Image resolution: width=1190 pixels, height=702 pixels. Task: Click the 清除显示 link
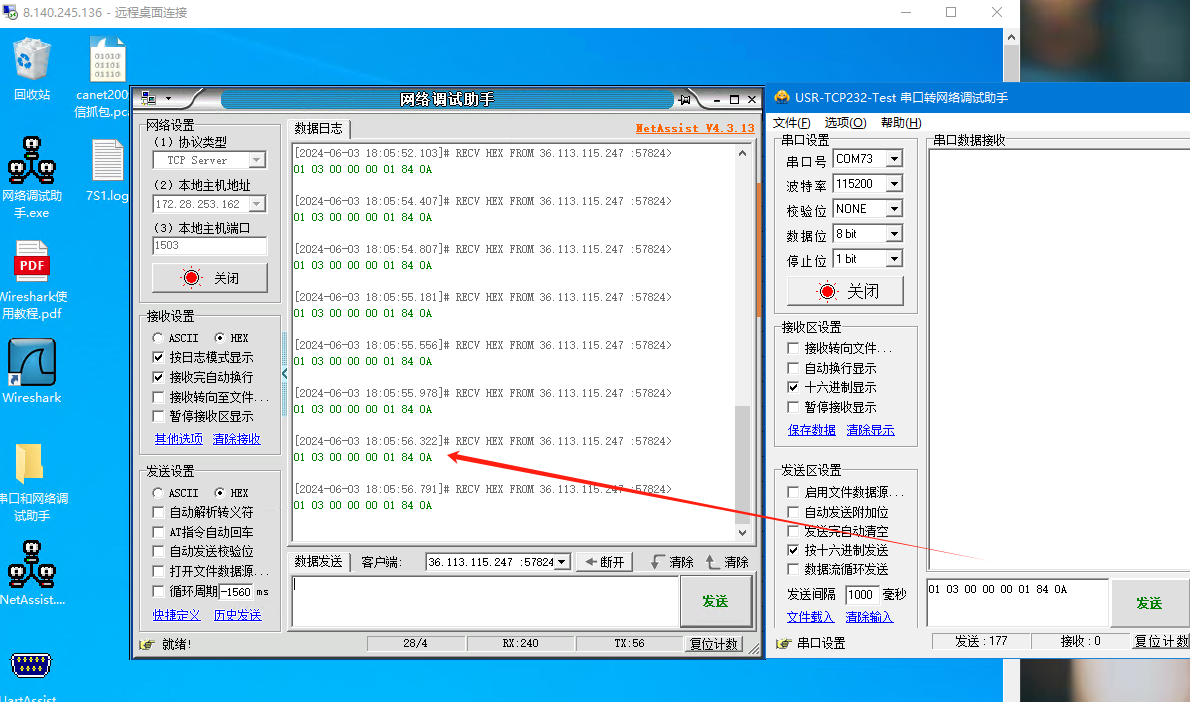[870, 430]
